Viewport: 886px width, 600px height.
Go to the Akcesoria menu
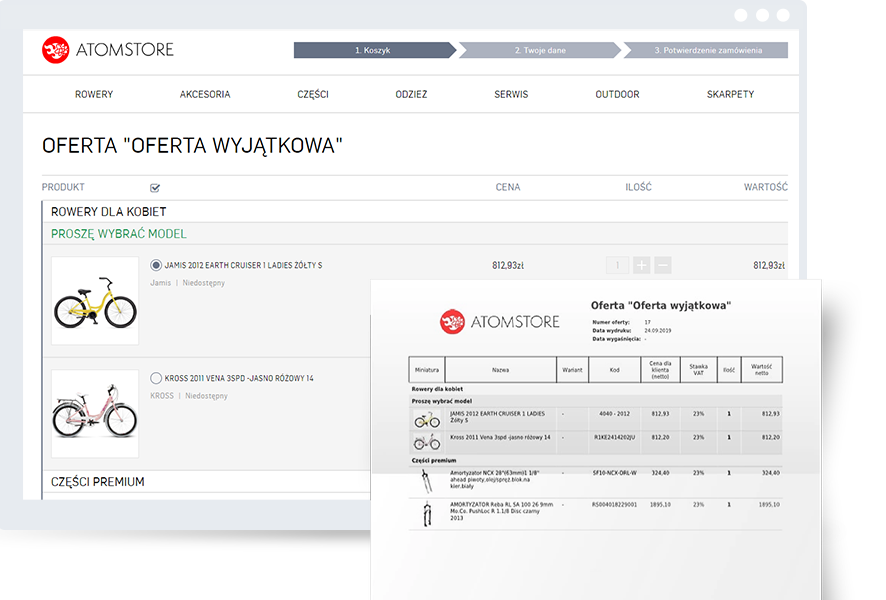click(205, 95)
